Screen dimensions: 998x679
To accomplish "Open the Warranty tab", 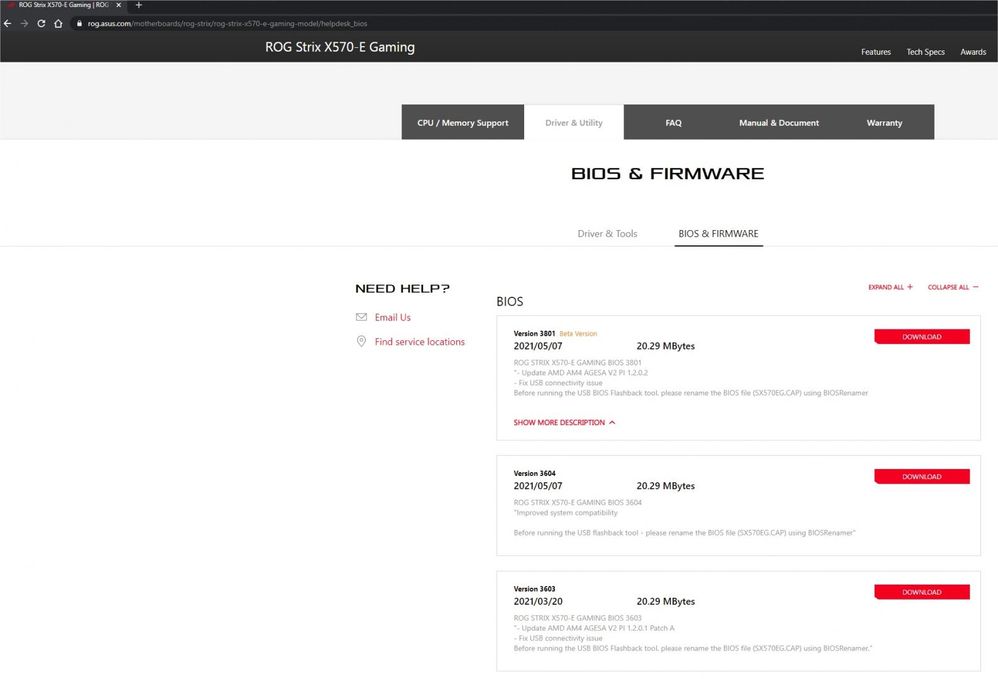I will pos(884,122).
